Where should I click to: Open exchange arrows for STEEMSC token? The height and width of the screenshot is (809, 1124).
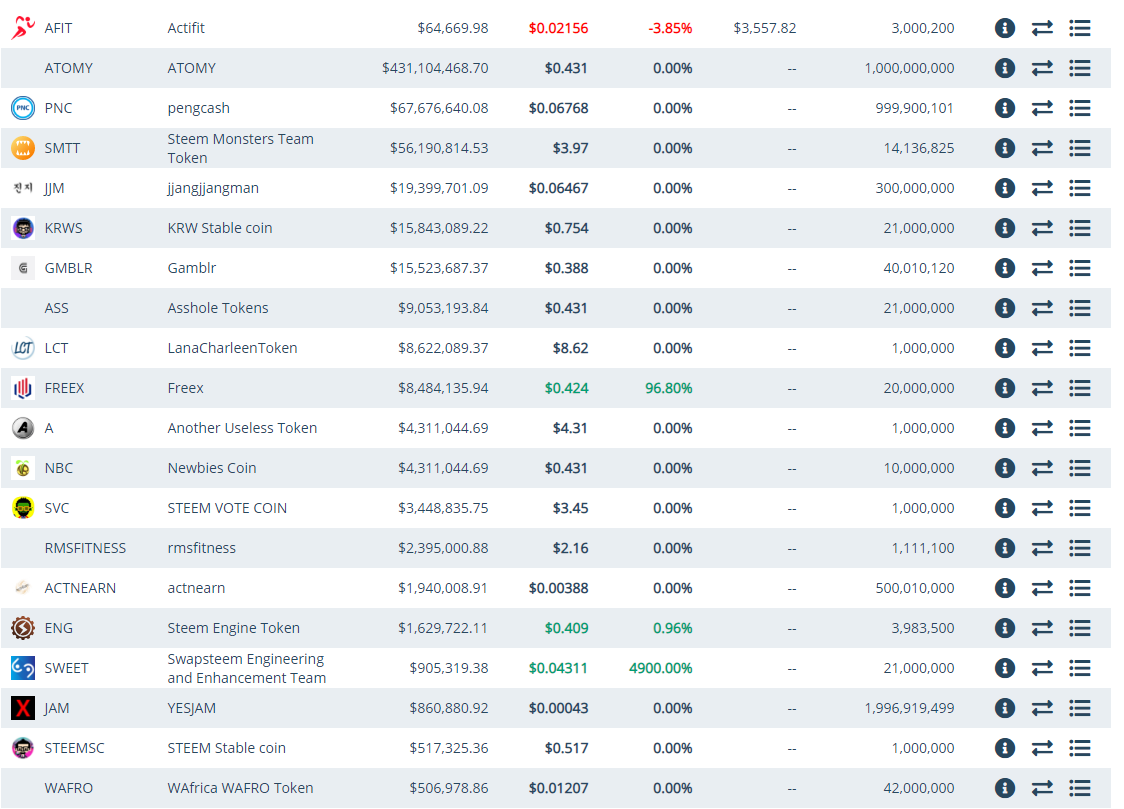click(1042, 748)
